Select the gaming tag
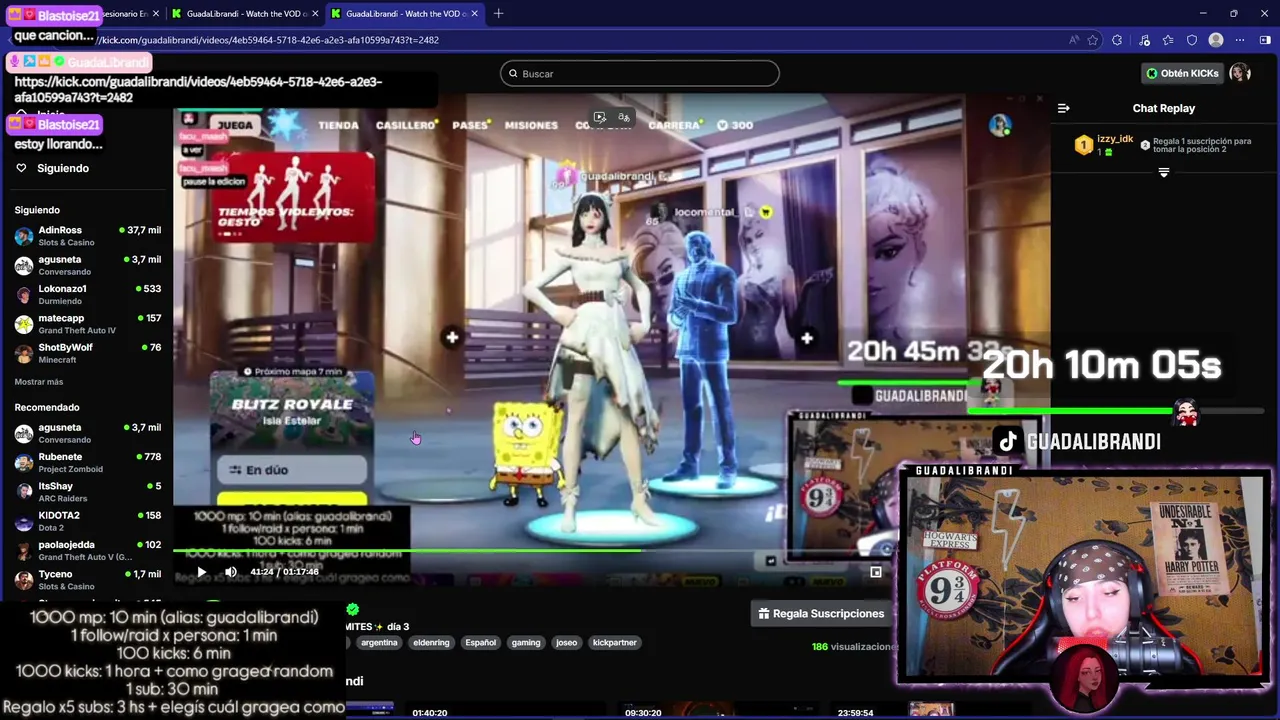Screen dimensions: 1280x720 pyautogui.click(x=525, y=642)
